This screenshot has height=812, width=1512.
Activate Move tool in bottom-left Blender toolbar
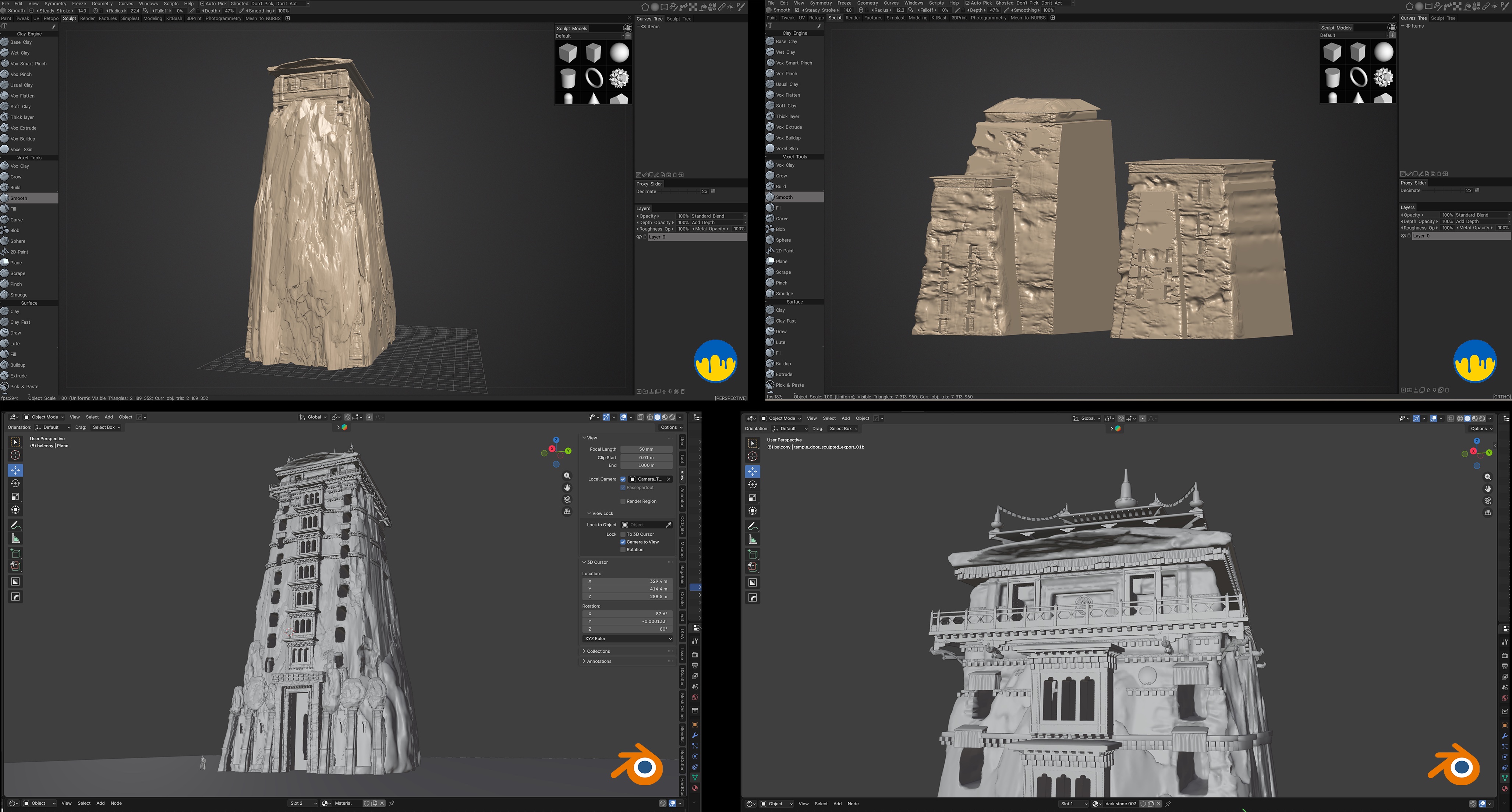pyautogui.click(x=16, y=470)
